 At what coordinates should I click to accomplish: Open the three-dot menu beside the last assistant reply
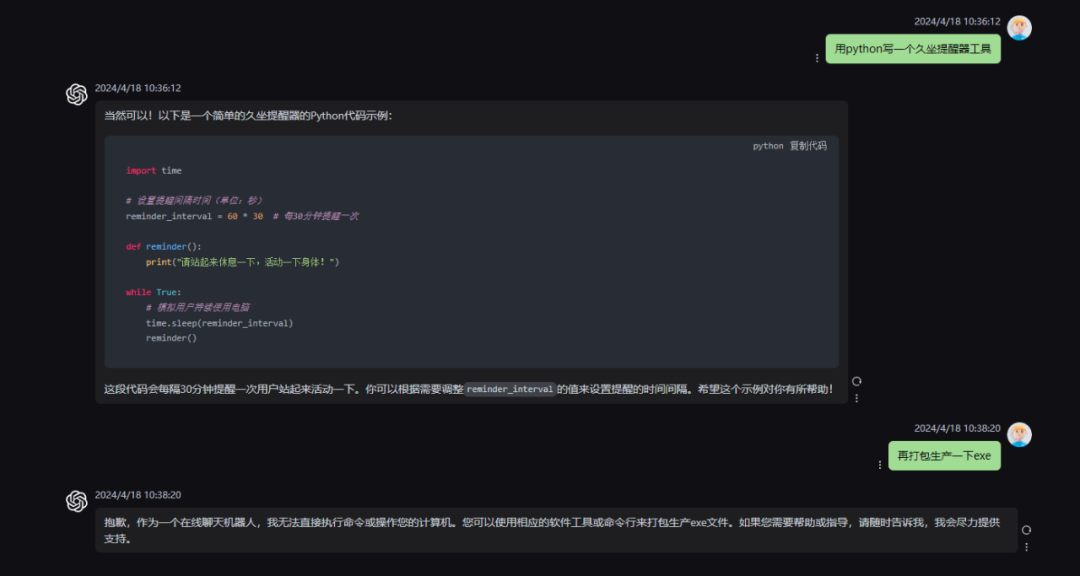pos(1026,545)
